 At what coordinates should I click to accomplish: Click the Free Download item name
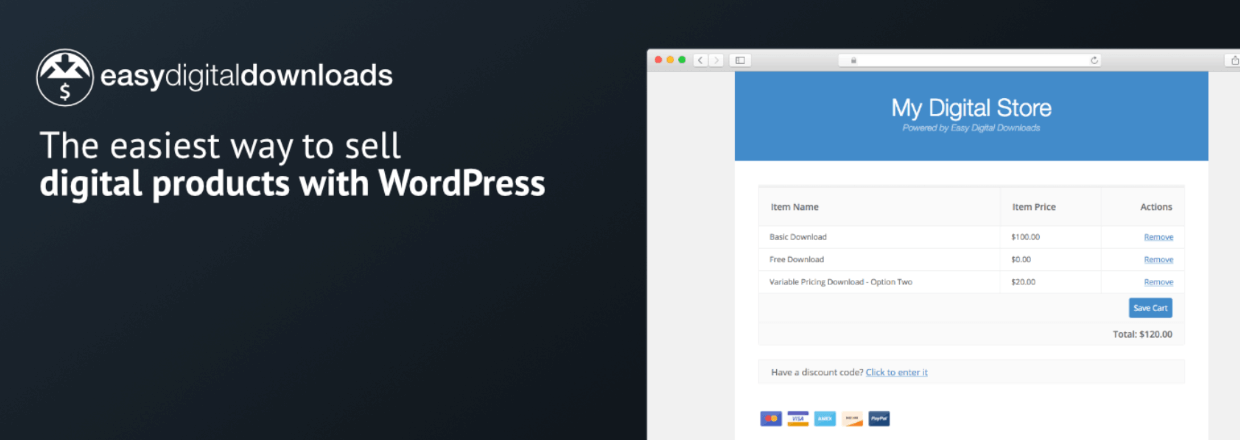796,259
